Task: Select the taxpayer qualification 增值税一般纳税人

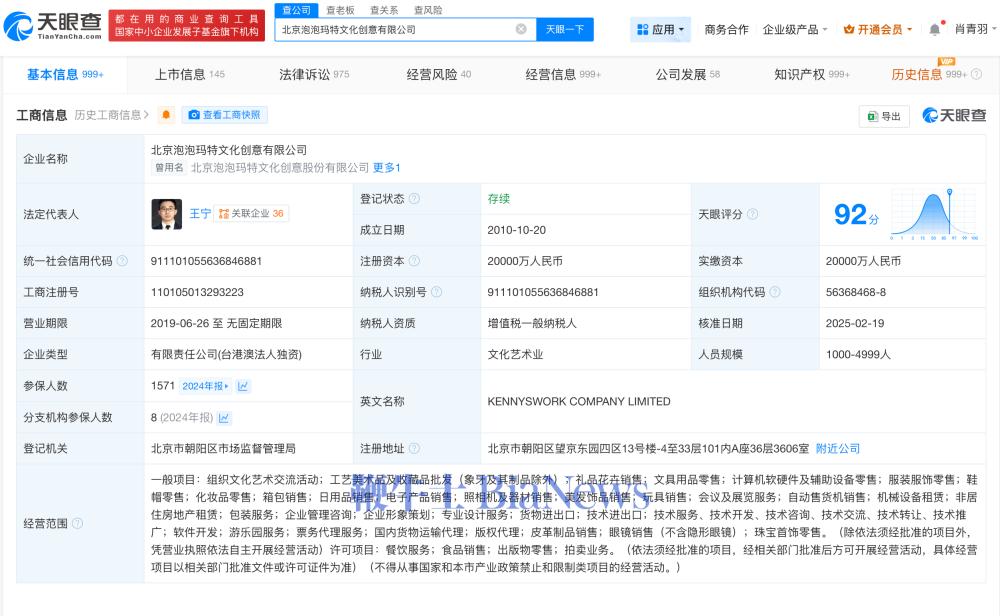Action: [532, 323]
